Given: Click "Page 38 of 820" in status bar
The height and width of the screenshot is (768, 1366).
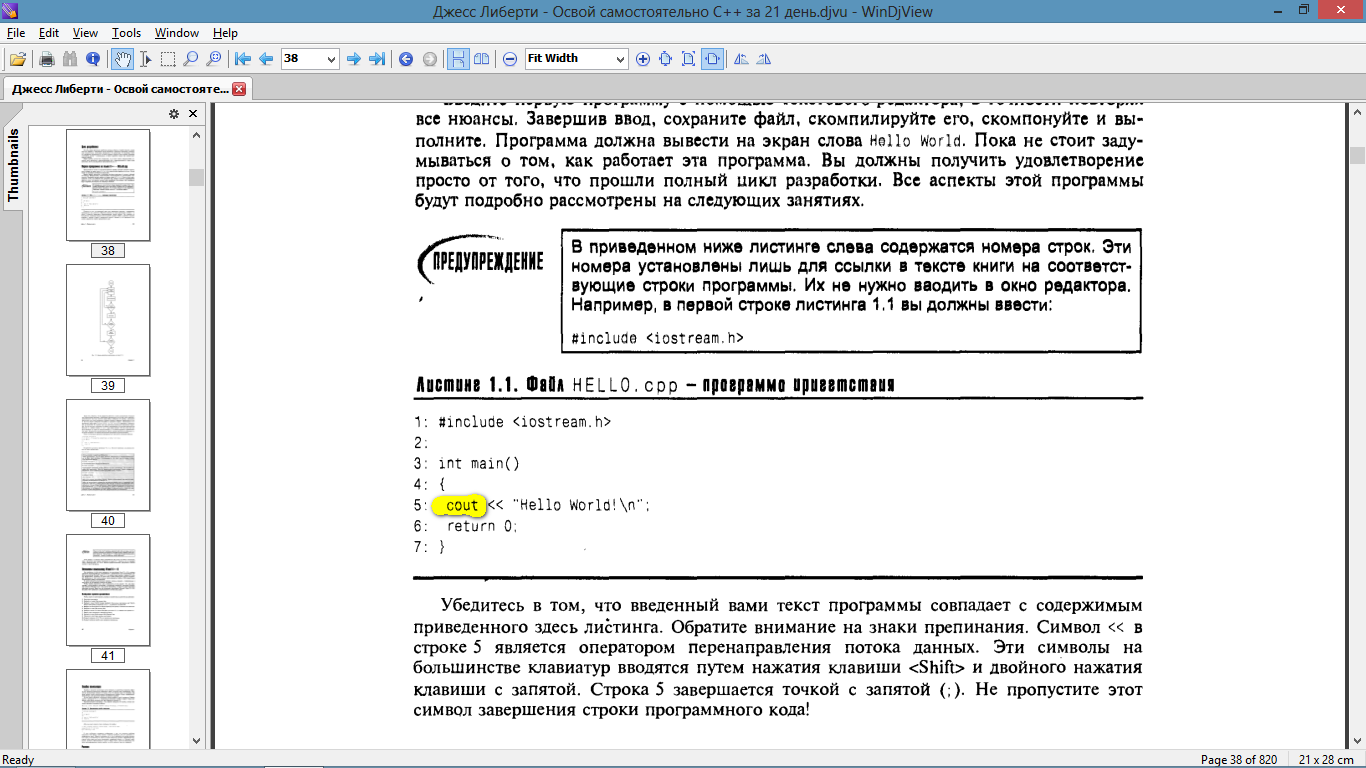Looking at the screenshot, I should [x=1239, y=760].
